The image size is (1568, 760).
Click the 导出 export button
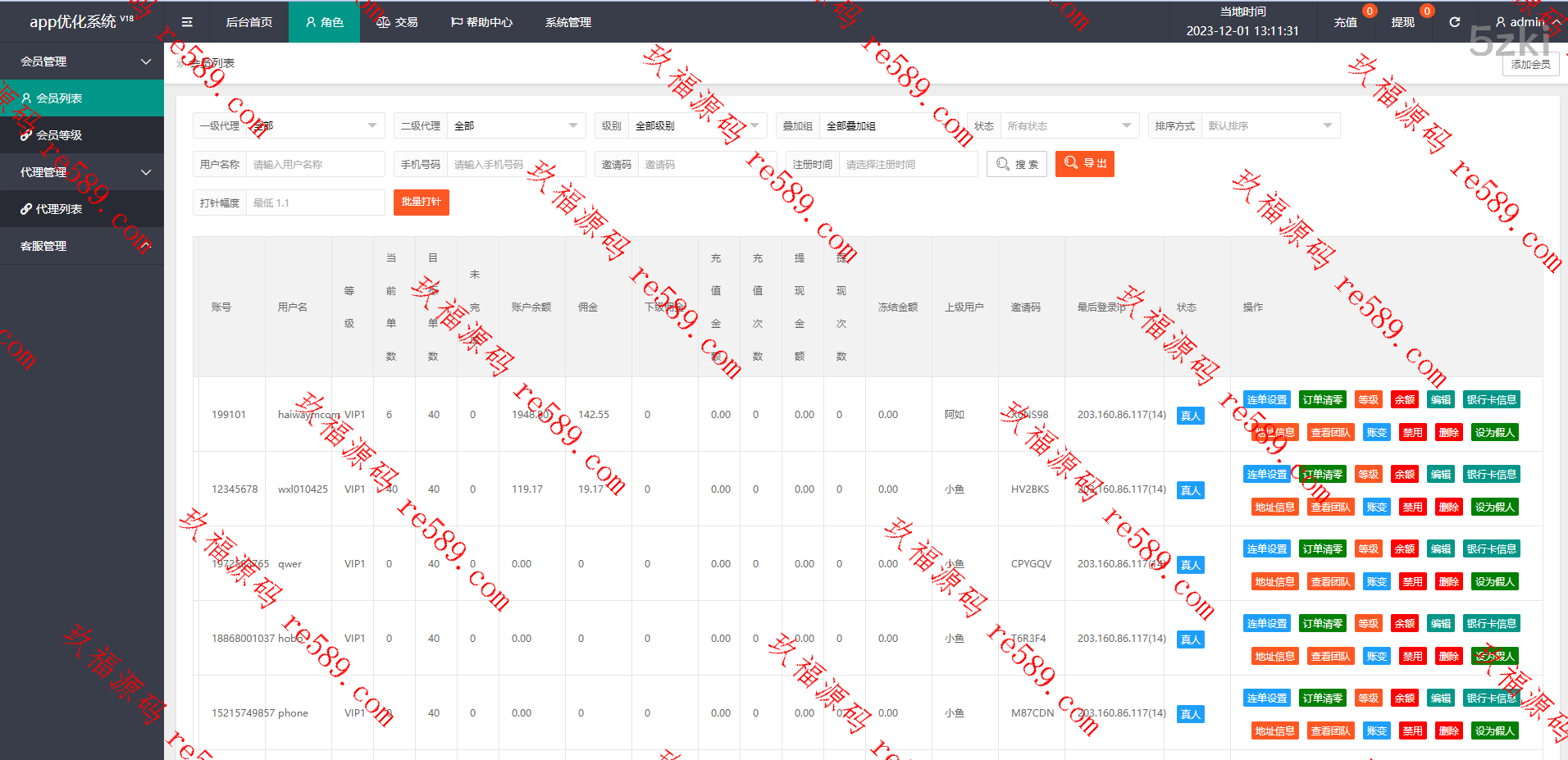pyautogui.click(x=1084, y=164)
